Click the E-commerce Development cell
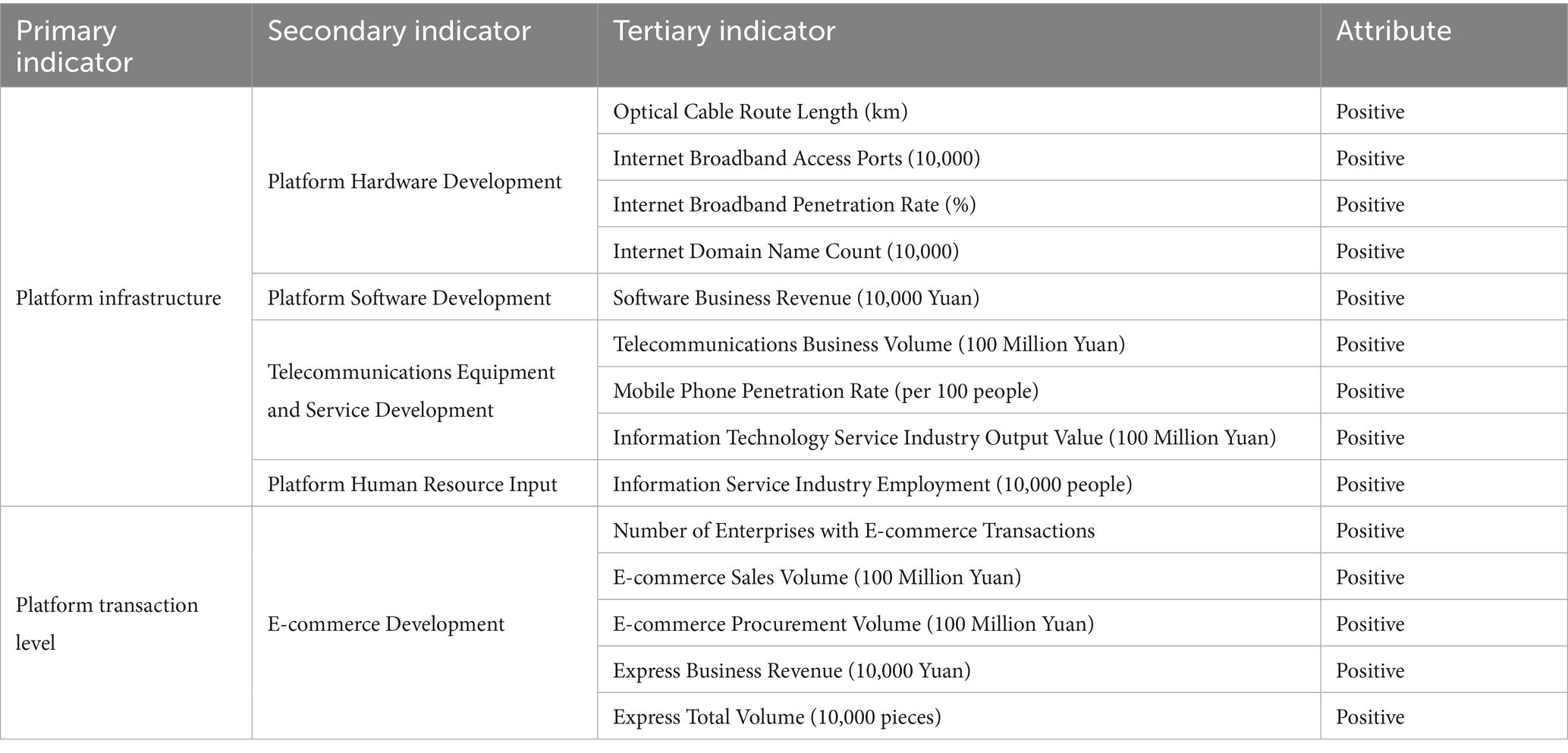The height and width of the screenshot is (753, 1568). [x=385, y=624]
